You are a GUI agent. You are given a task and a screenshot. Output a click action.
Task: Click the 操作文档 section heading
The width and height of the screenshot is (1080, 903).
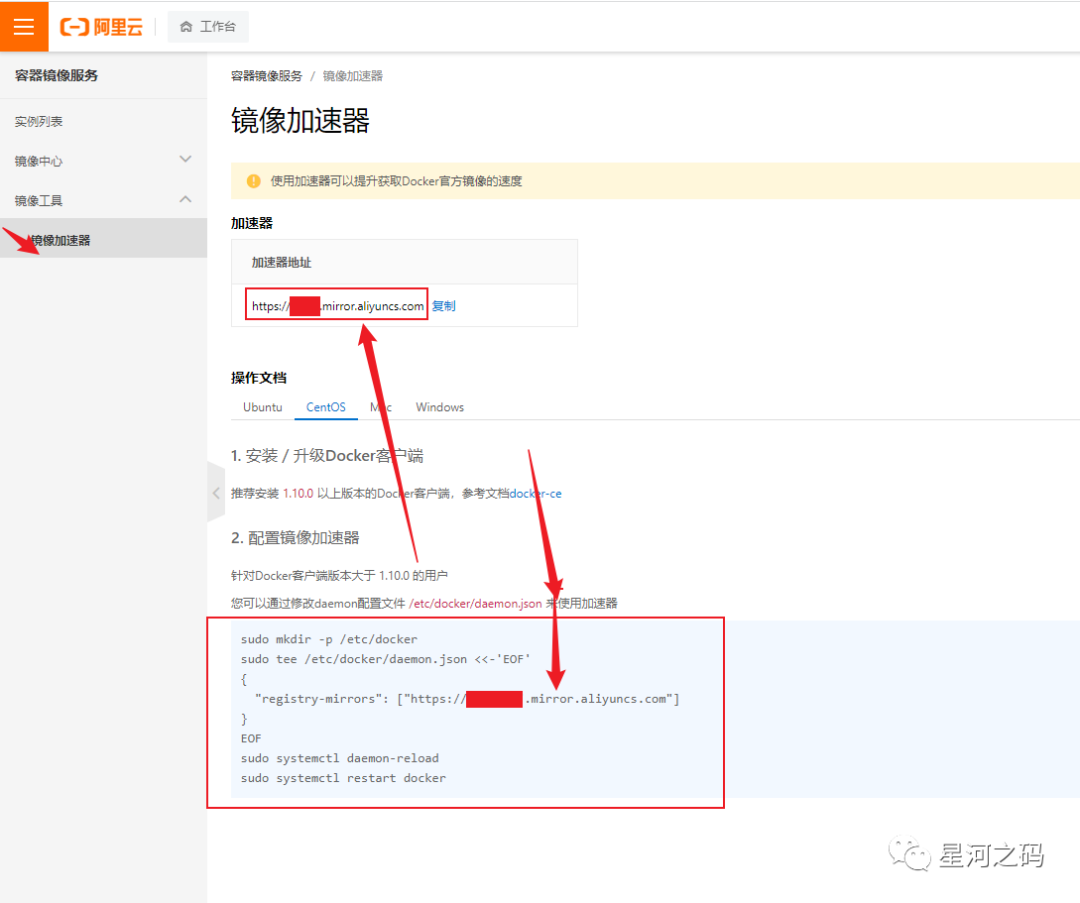click(x=258, y=377)
